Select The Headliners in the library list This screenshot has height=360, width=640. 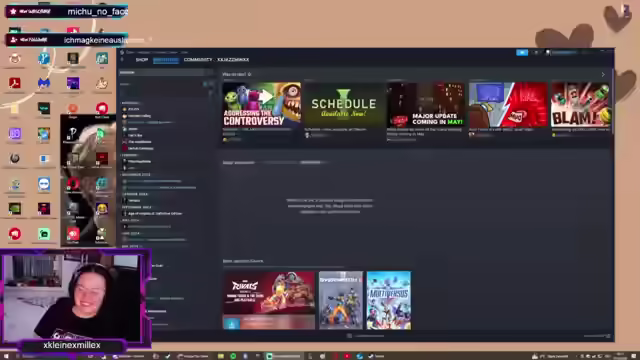click(x=139, y=142)
